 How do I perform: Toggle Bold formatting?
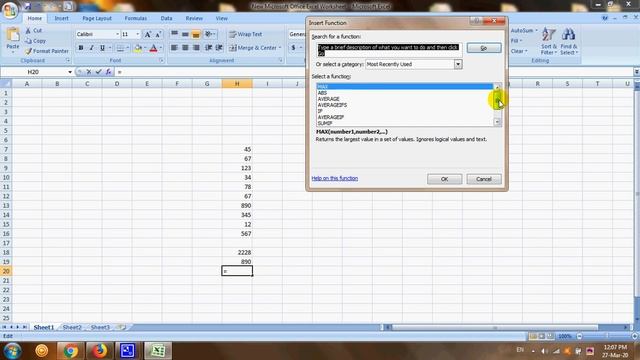coord(81,48)
